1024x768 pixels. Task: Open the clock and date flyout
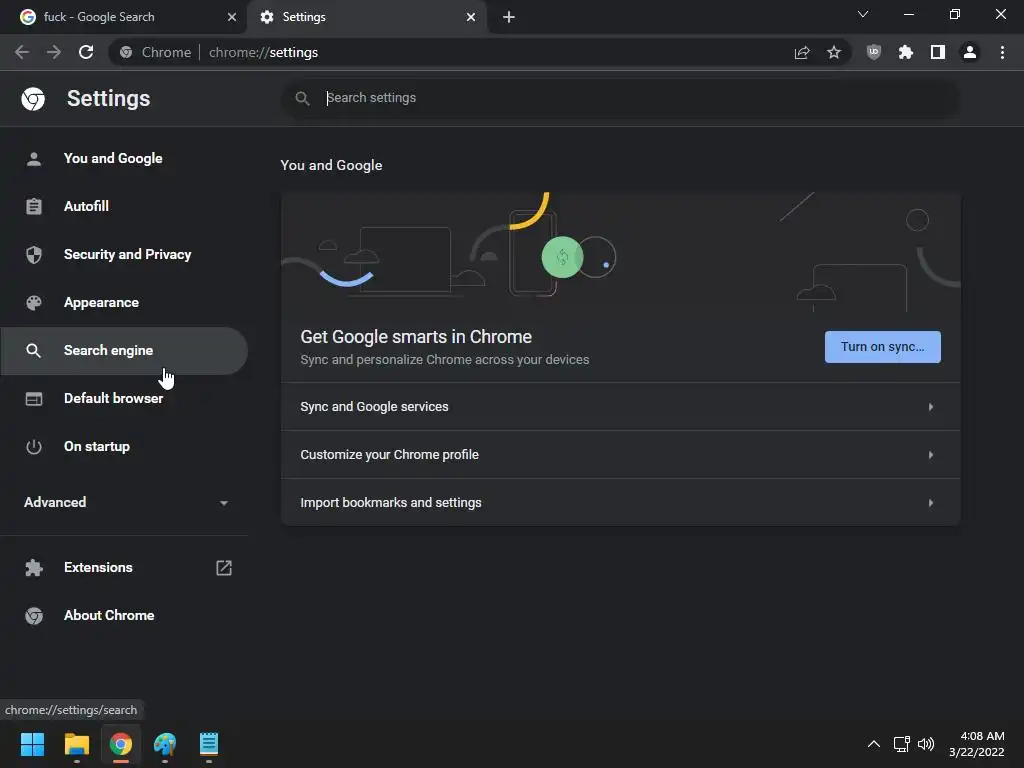pos(976,744)
